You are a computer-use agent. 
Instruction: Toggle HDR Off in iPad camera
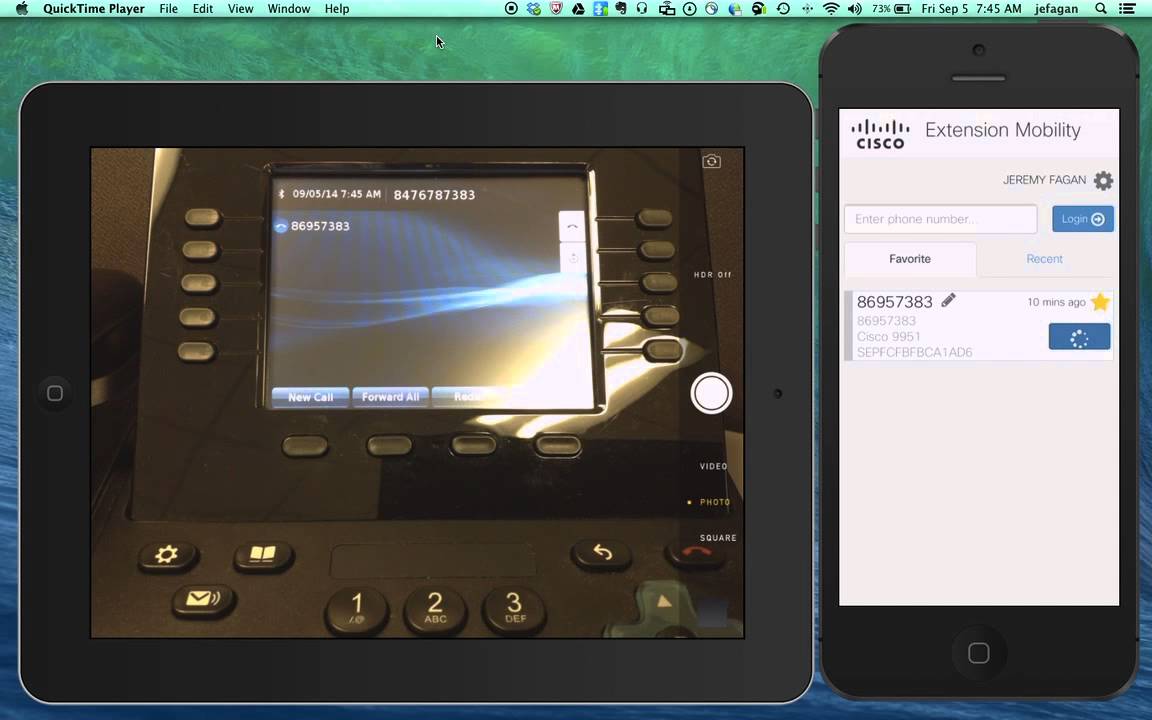[712, 275]
